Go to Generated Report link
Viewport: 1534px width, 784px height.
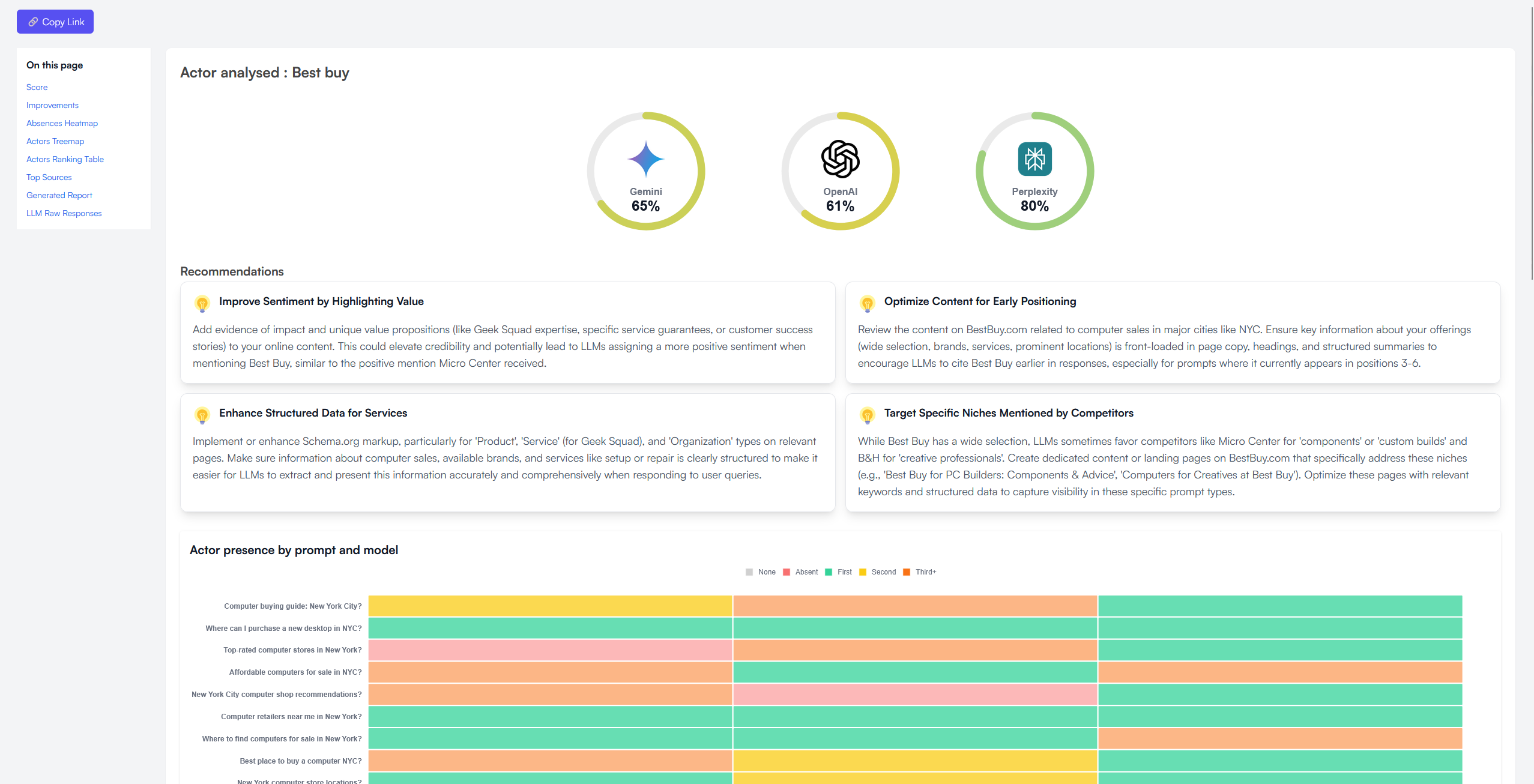pos(59,195)
